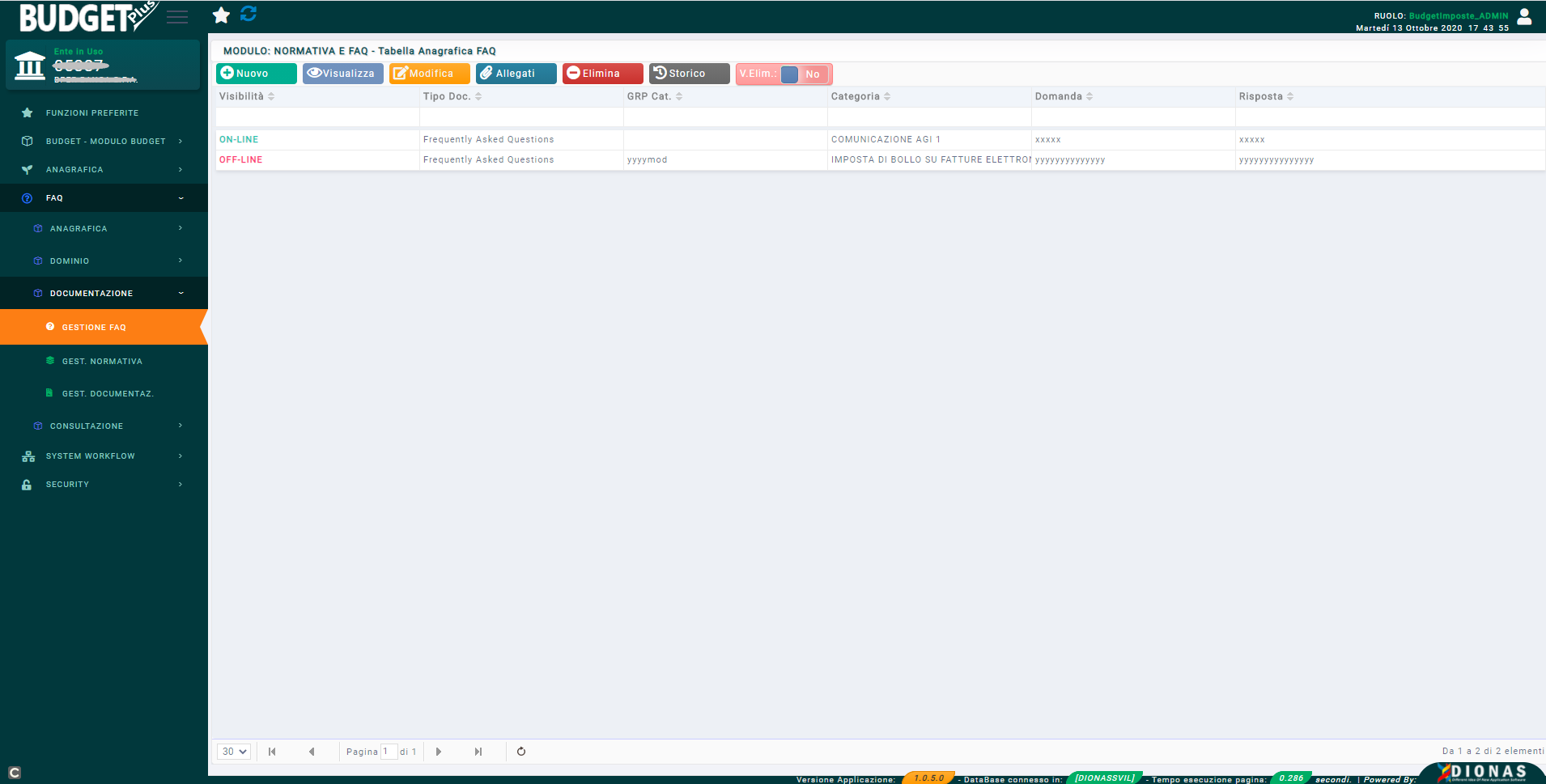
Task: Open Security menu item
Action: [x=104, y=485]
